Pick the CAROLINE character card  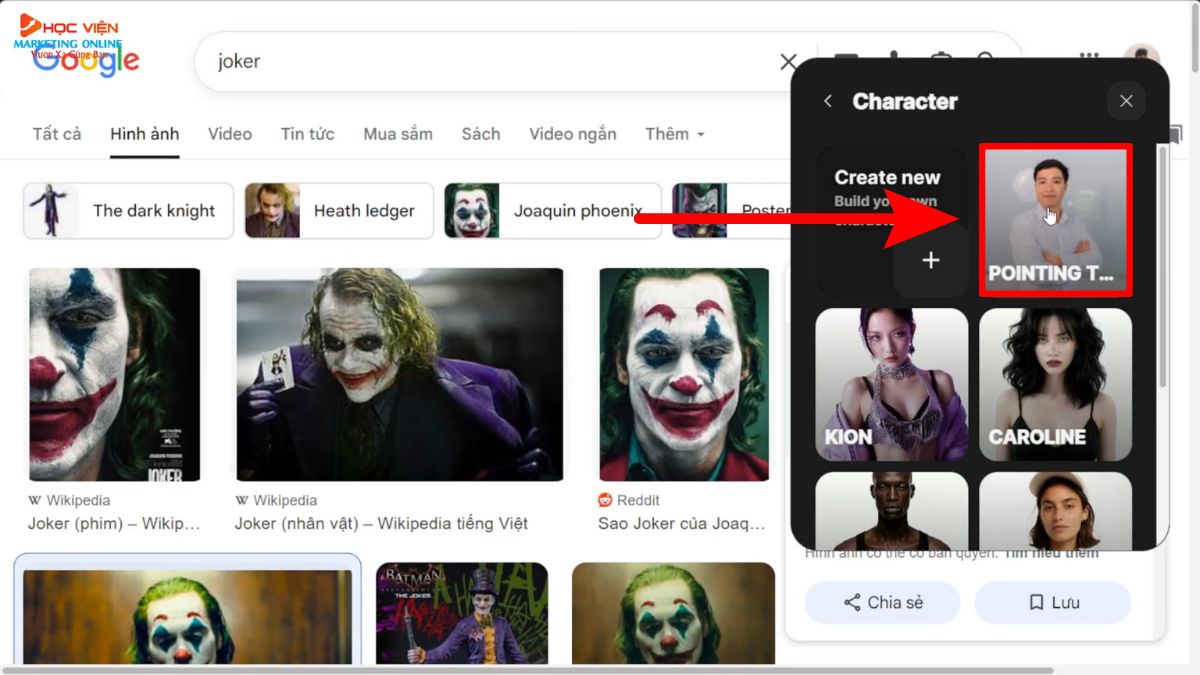[1055, 384]
